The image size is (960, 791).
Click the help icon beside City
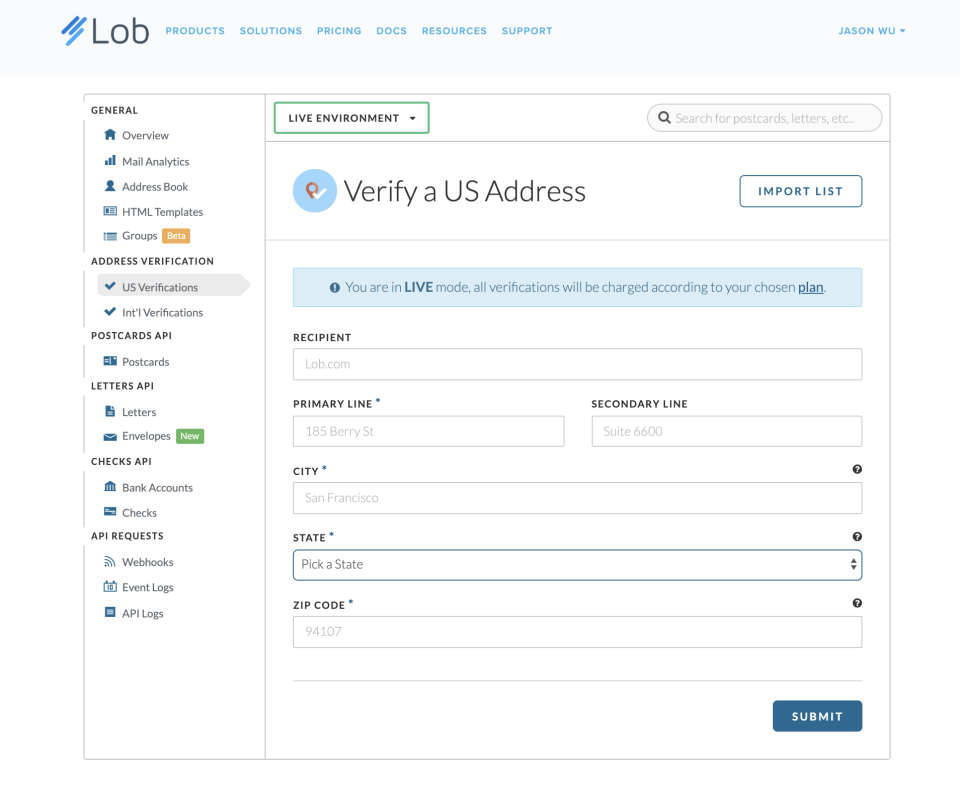(x=857, y=469)
